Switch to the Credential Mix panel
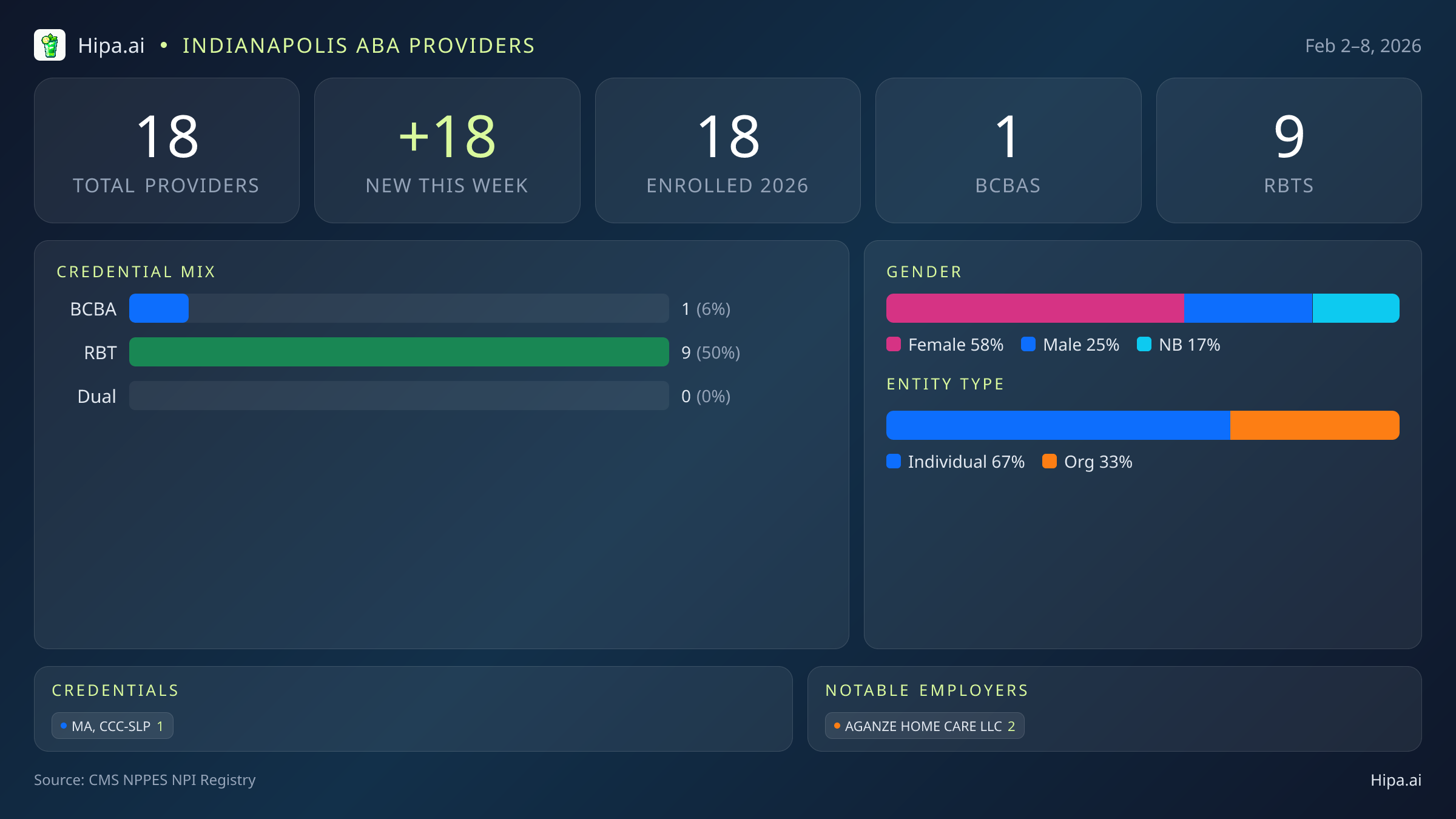 136,272
